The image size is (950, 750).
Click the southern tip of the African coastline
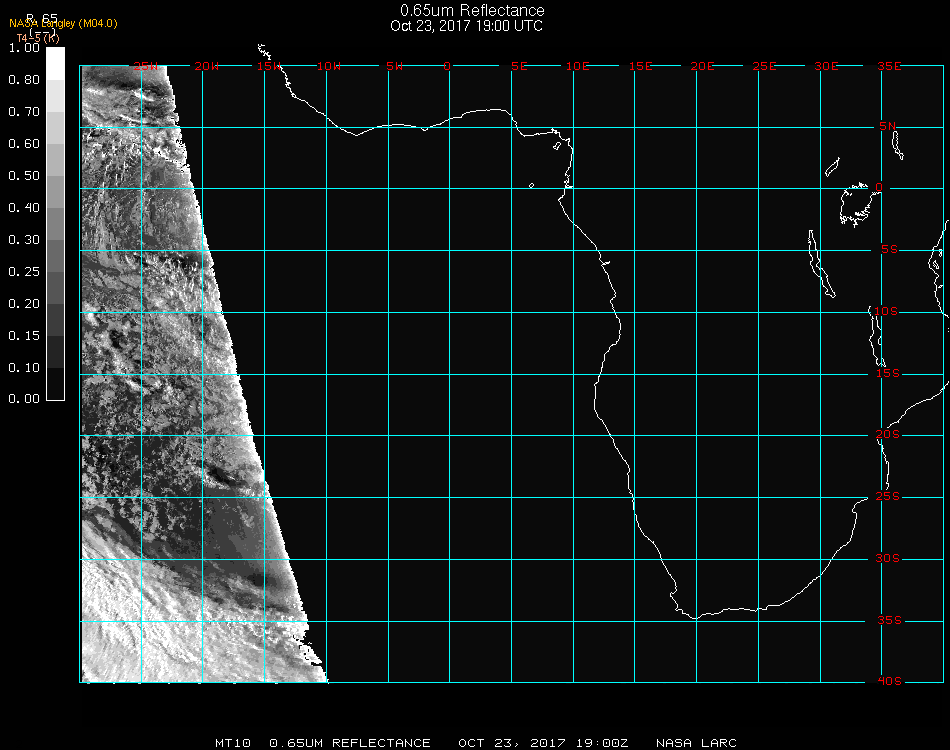pos(693,617)
